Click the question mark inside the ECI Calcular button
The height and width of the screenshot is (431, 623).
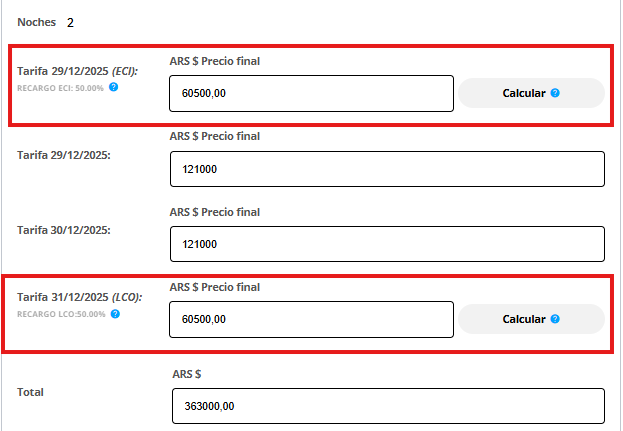click(x=555, y=93)
